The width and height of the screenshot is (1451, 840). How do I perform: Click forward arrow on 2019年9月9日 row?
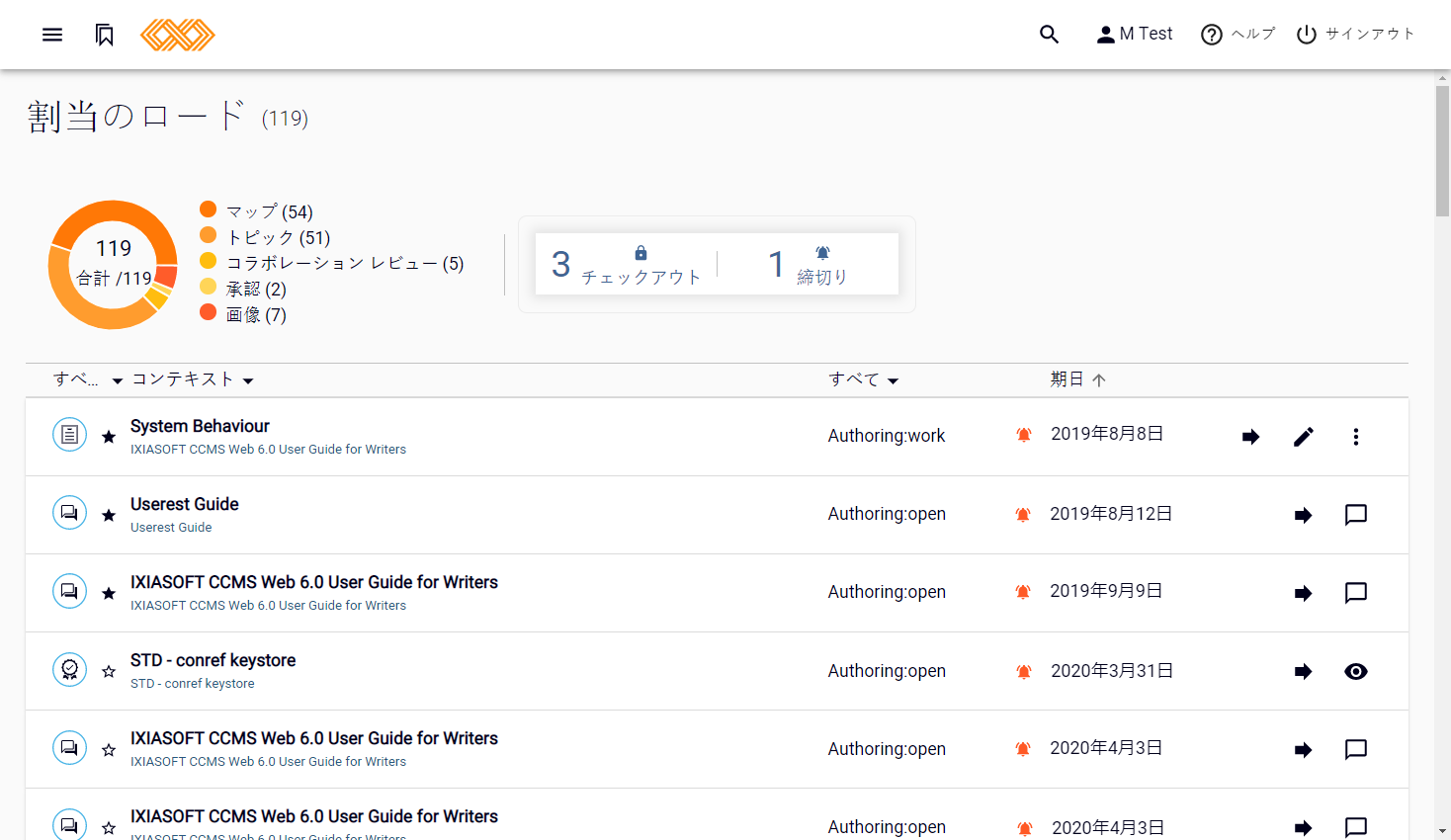(x=1304, y=593)
